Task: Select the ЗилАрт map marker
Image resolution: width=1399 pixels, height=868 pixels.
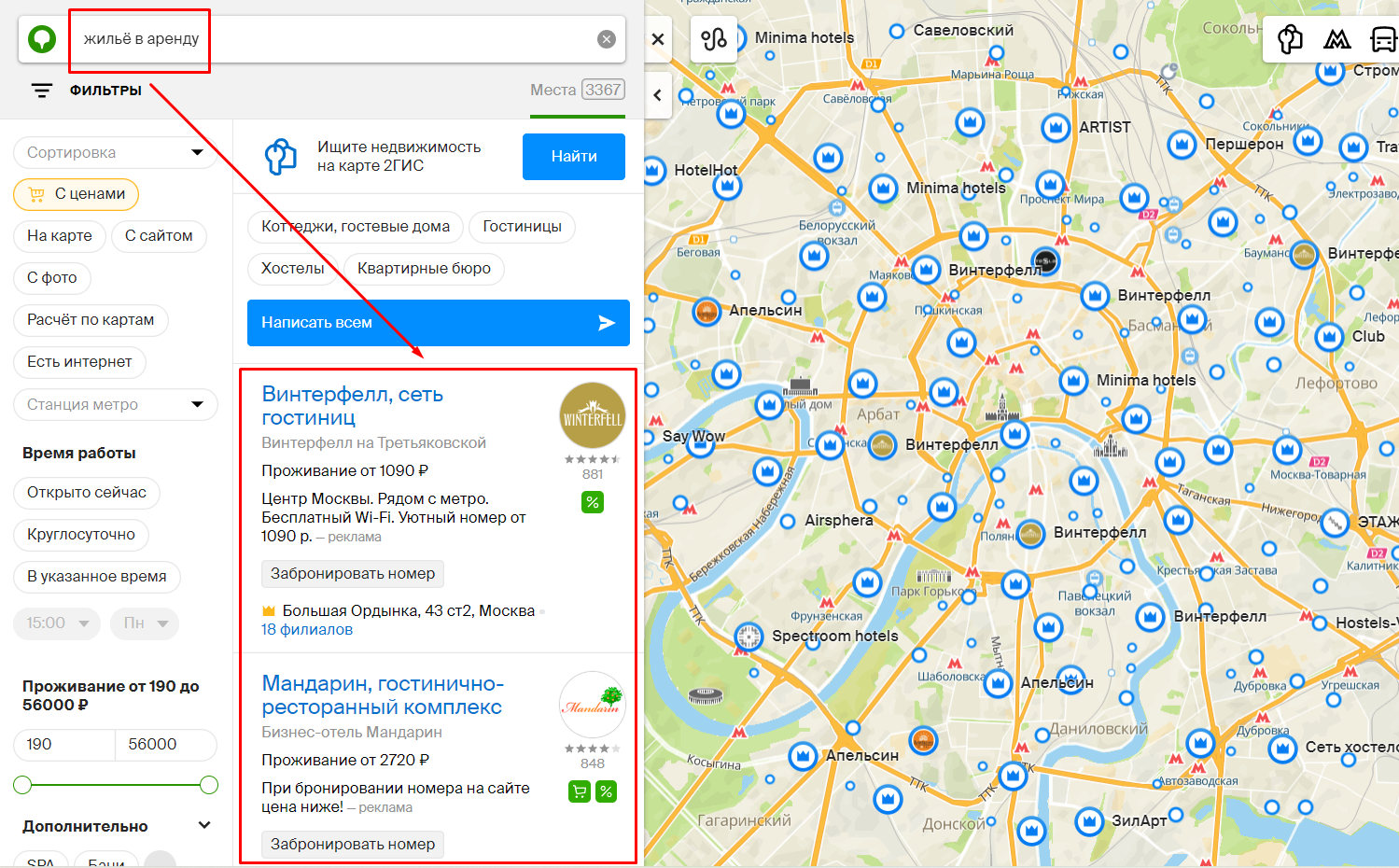Action: click(x=1088, y=821)
